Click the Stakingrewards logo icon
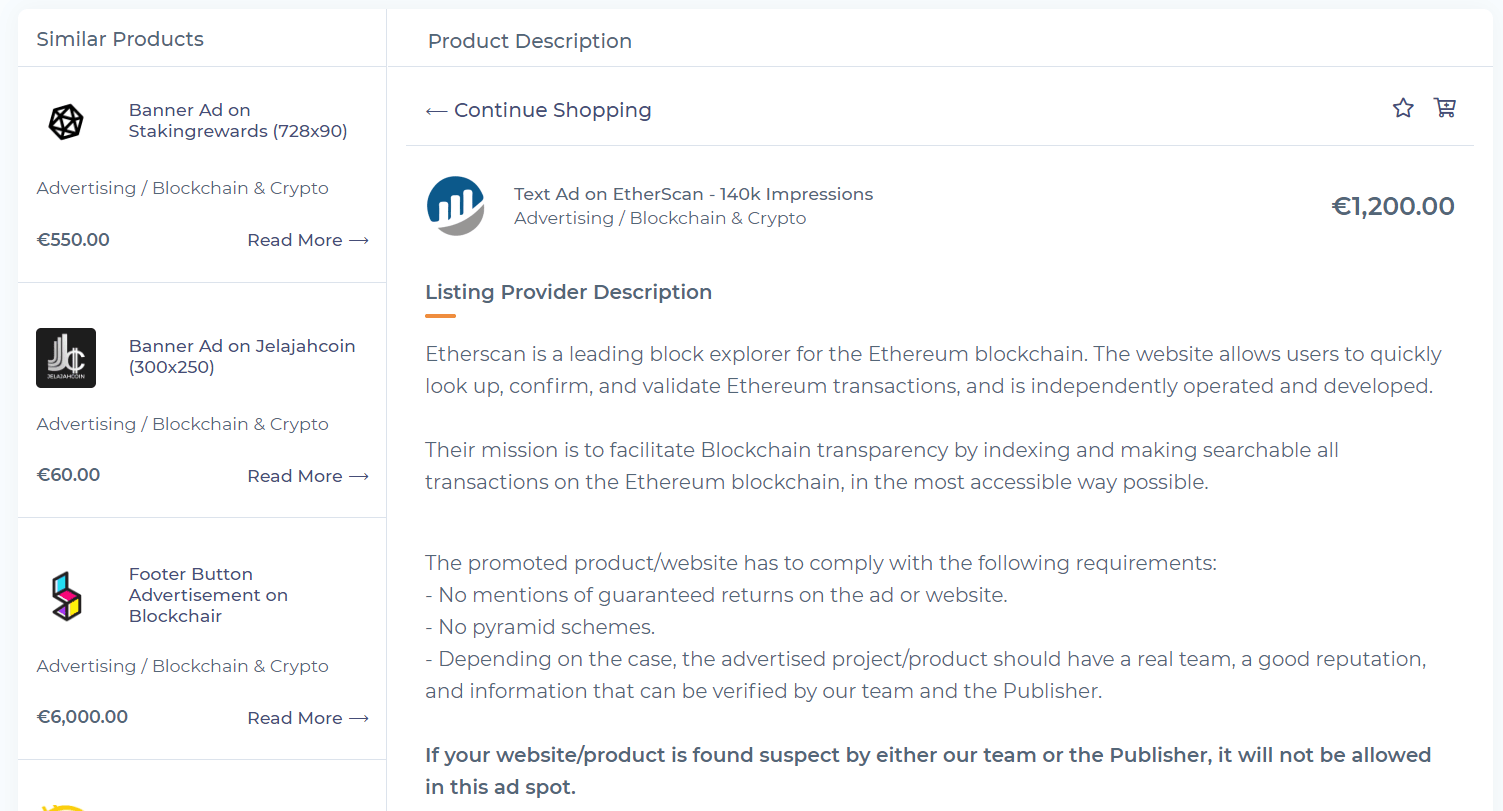The height and width of the screenshot is (811, 1503). [x=66, y=122]
